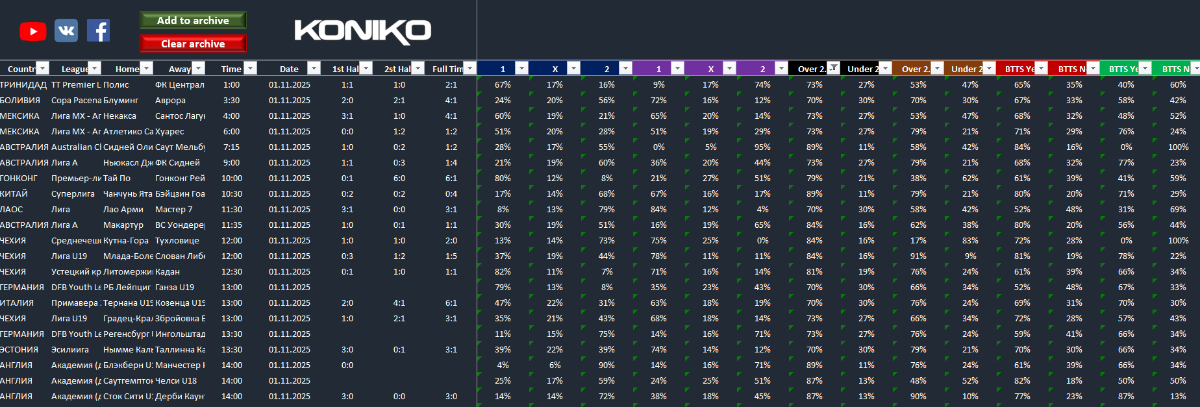Open the Full Time column filter dropdown
The width and height of the screenshot is (1200, 407).
(x=469, y=69)
